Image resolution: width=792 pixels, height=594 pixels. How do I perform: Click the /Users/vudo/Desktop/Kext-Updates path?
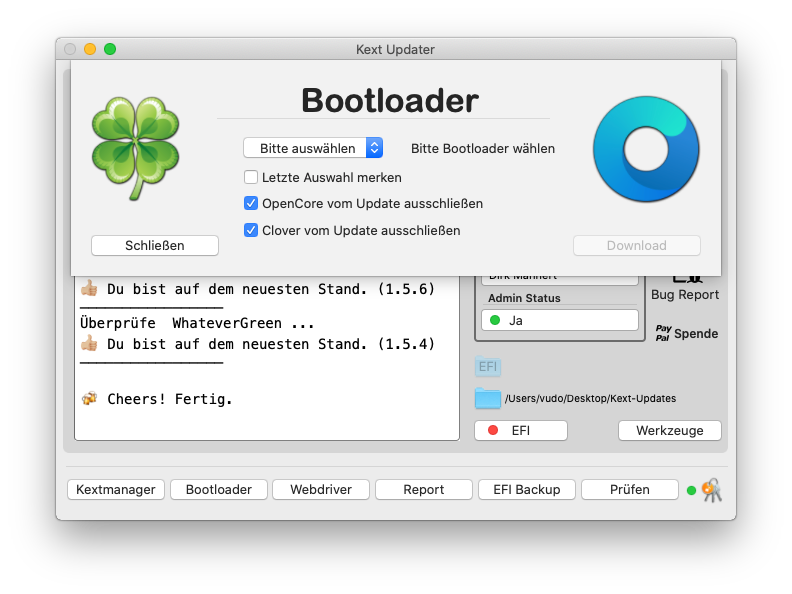(590, 399)
